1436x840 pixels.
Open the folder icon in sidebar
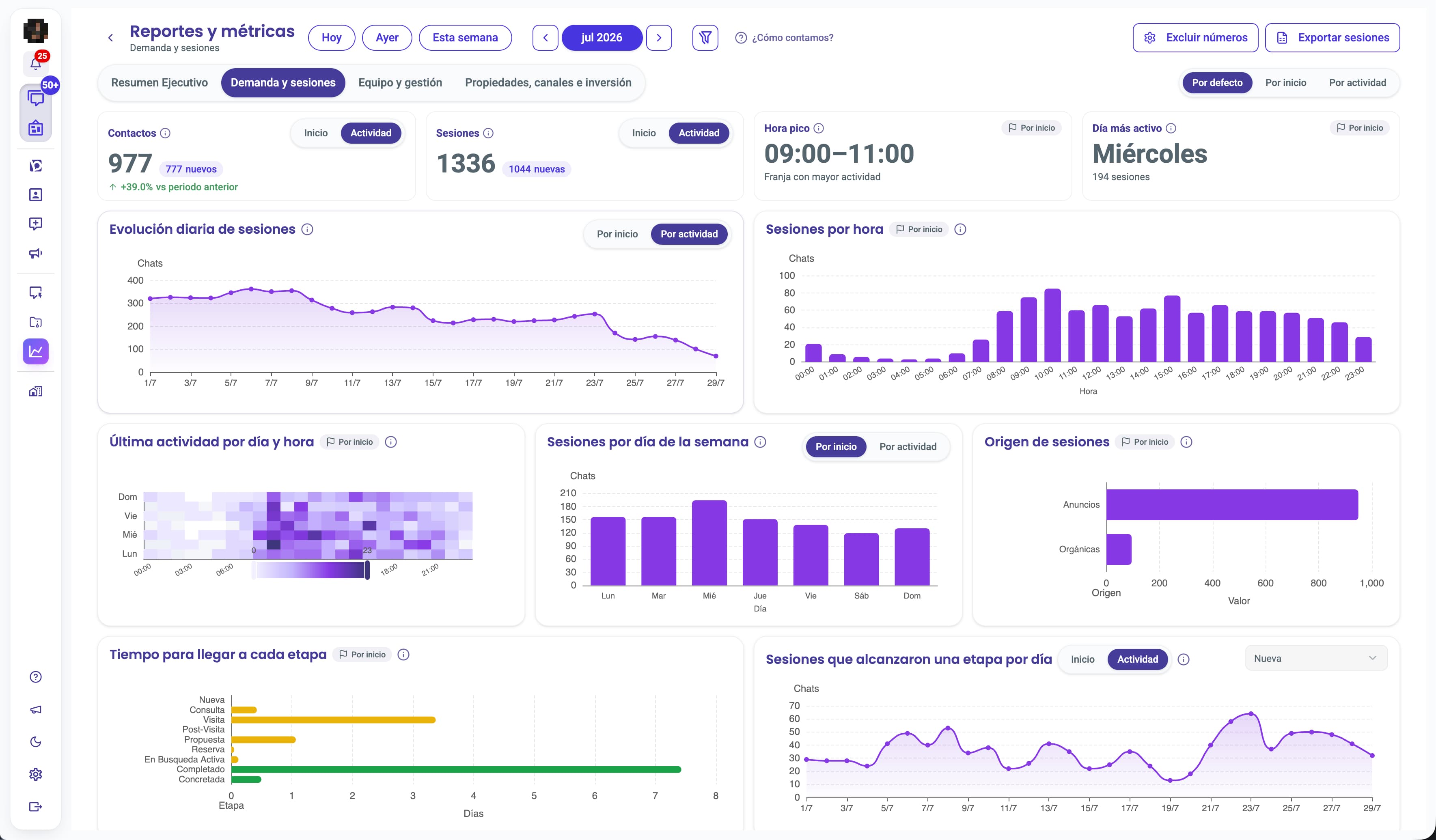(x=35, y=322)
